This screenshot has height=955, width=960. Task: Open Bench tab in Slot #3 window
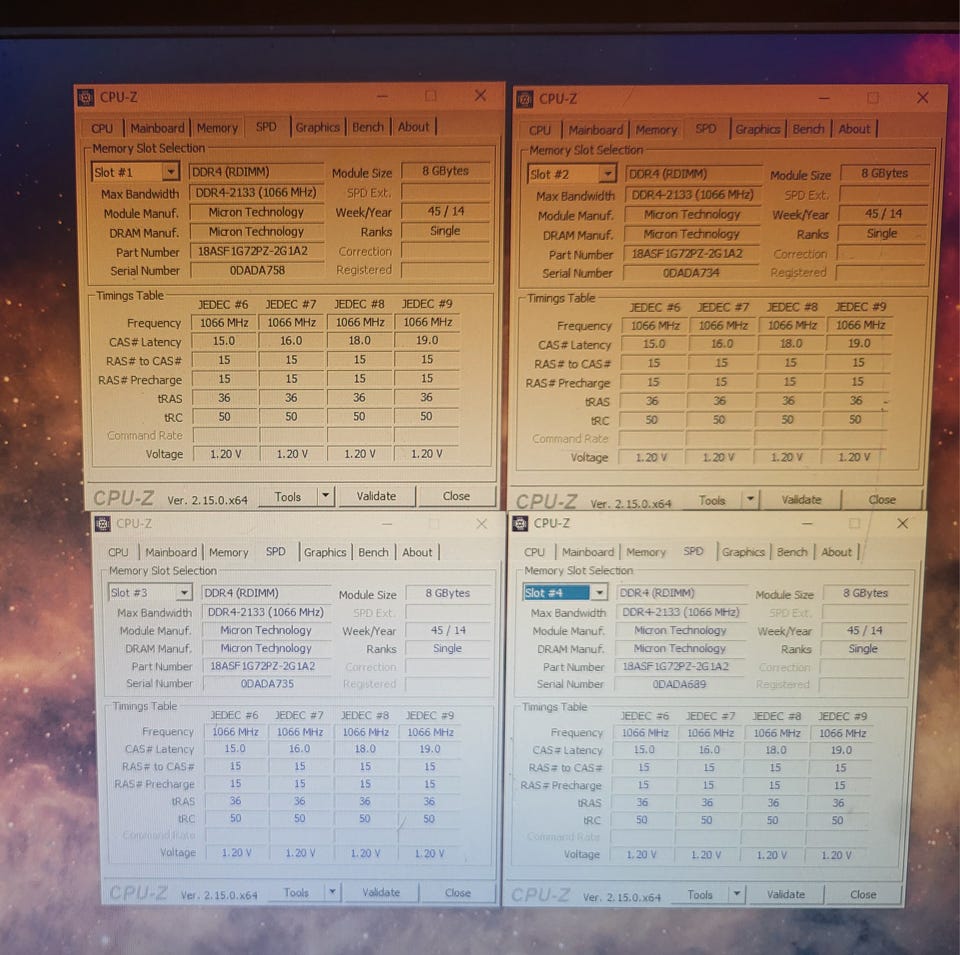click(373, 552)
